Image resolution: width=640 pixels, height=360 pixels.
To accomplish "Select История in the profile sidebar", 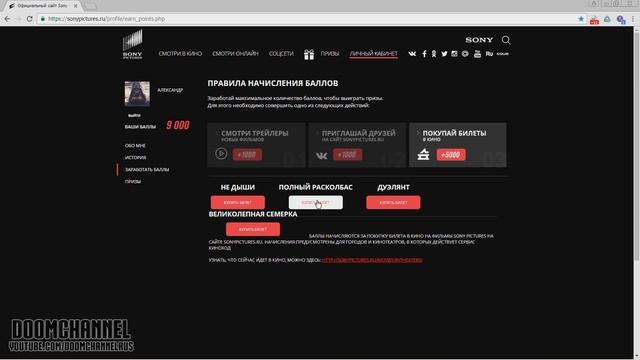I will click(135, 157).
